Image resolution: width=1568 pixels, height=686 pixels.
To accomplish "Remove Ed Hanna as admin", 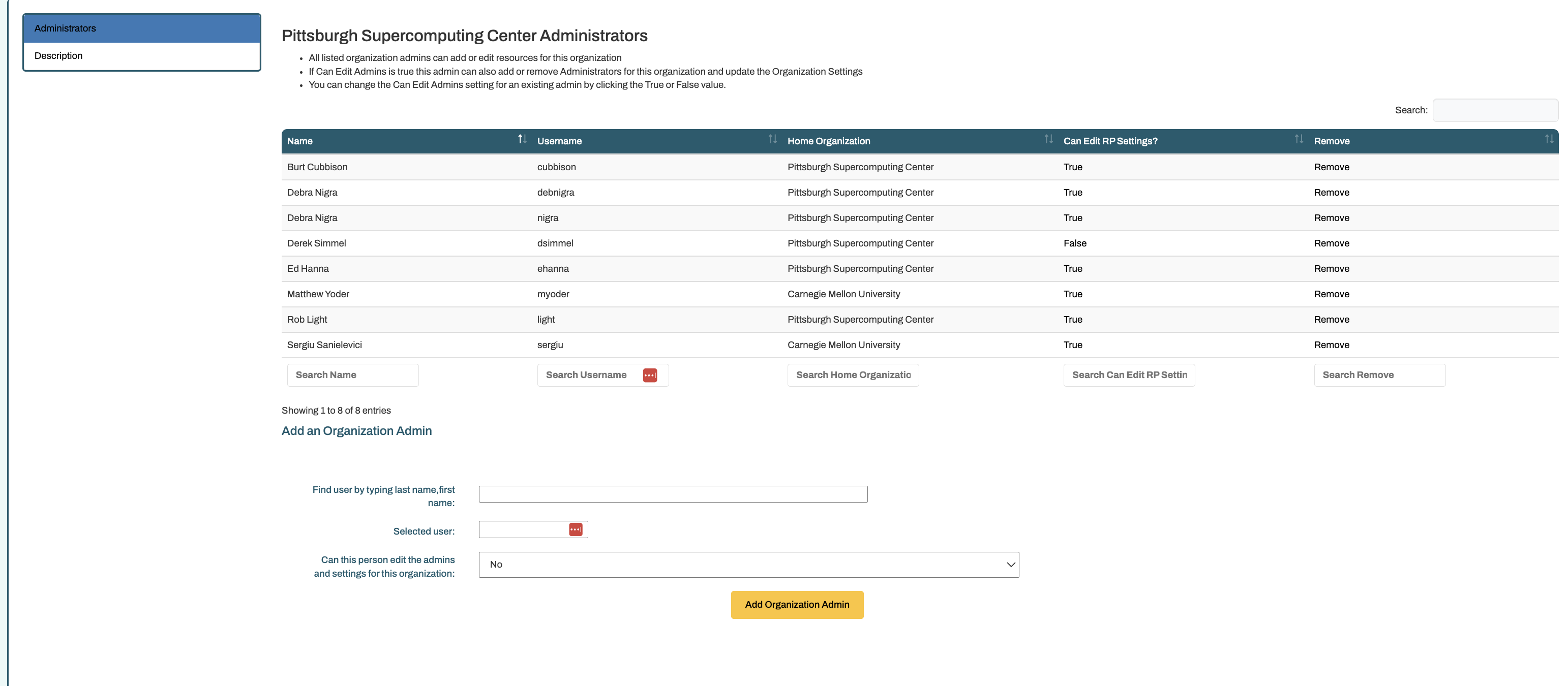I will 1331,269.
